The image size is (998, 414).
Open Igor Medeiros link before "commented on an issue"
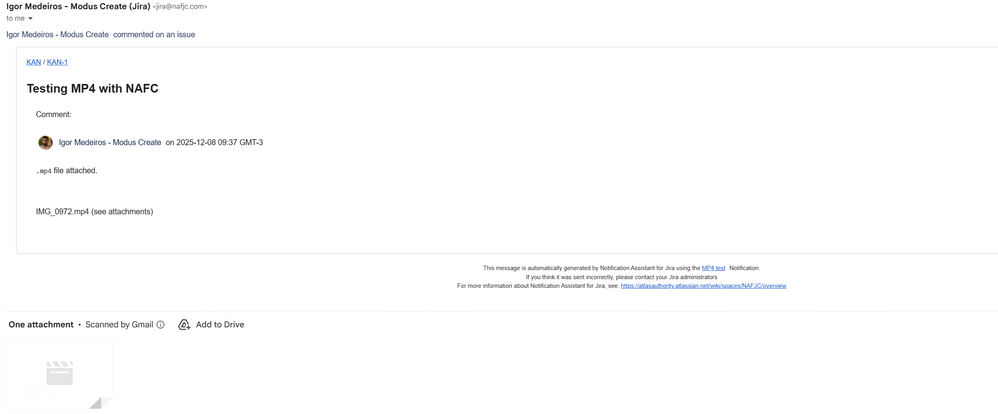click(x=58, y=34)
